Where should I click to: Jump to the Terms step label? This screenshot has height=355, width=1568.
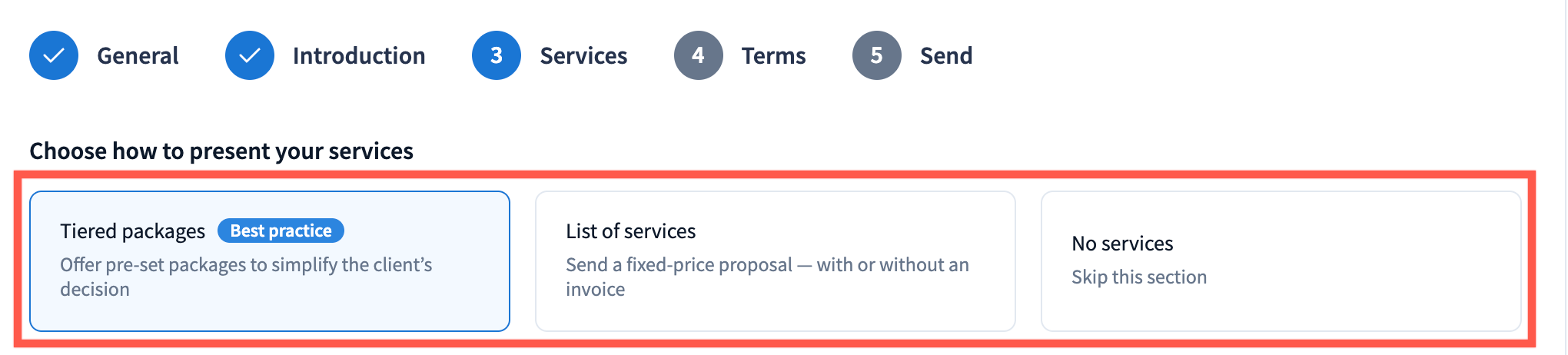click(773, 55)
